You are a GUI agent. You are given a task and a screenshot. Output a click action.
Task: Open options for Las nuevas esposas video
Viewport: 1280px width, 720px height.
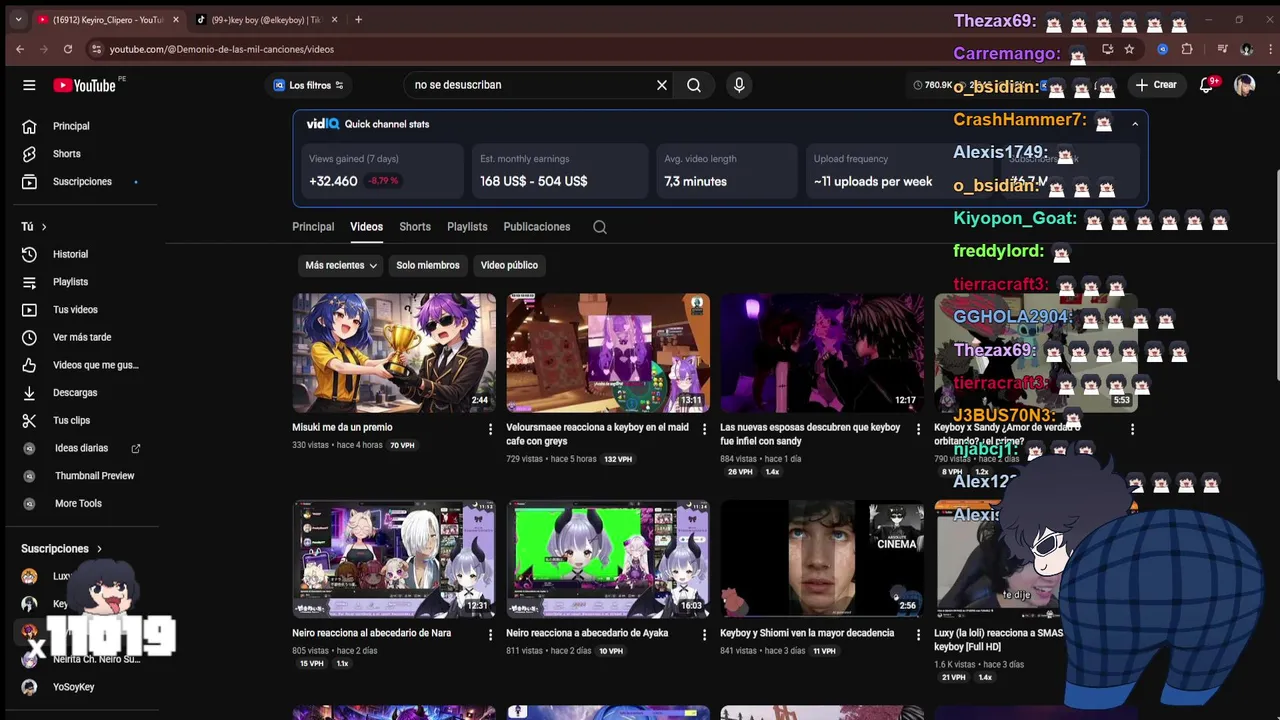click(x=918, y=429)
